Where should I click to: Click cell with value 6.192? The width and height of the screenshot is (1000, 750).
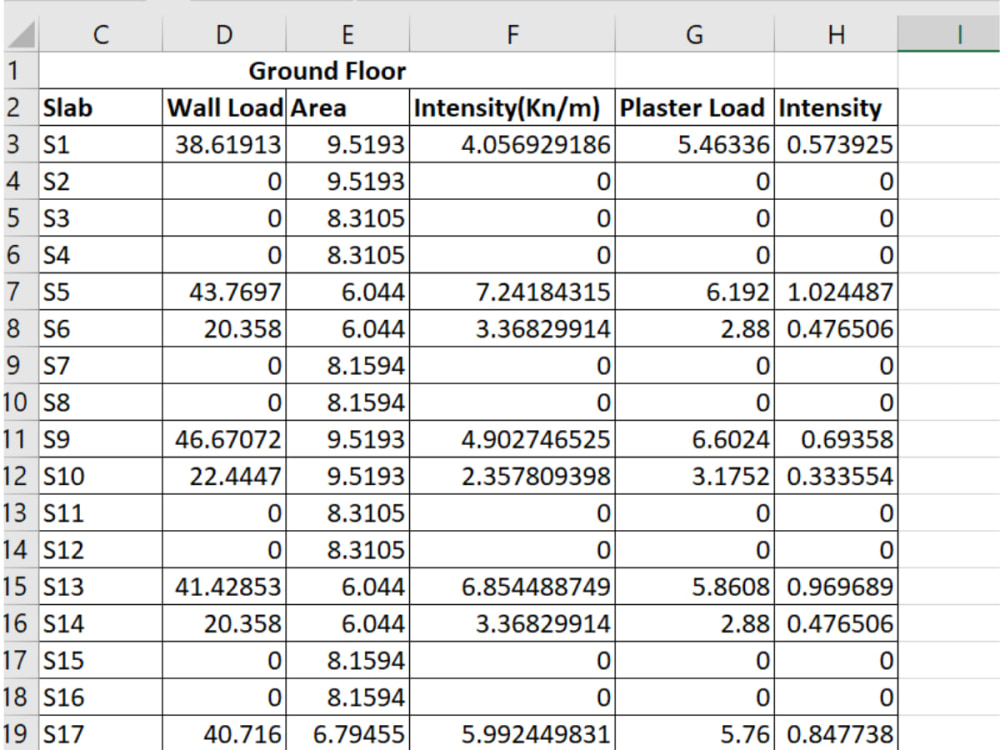[x=695, y=292]
